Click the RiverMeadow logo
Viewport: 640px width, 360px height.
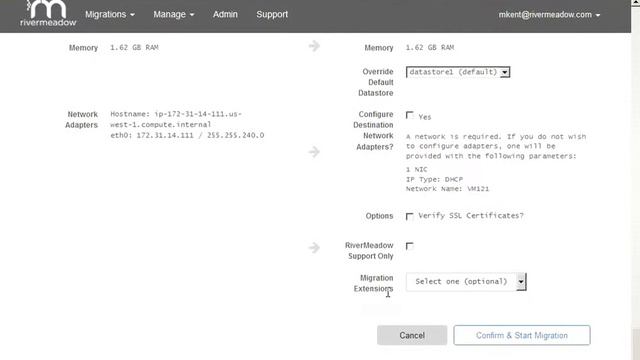point(48,14)
